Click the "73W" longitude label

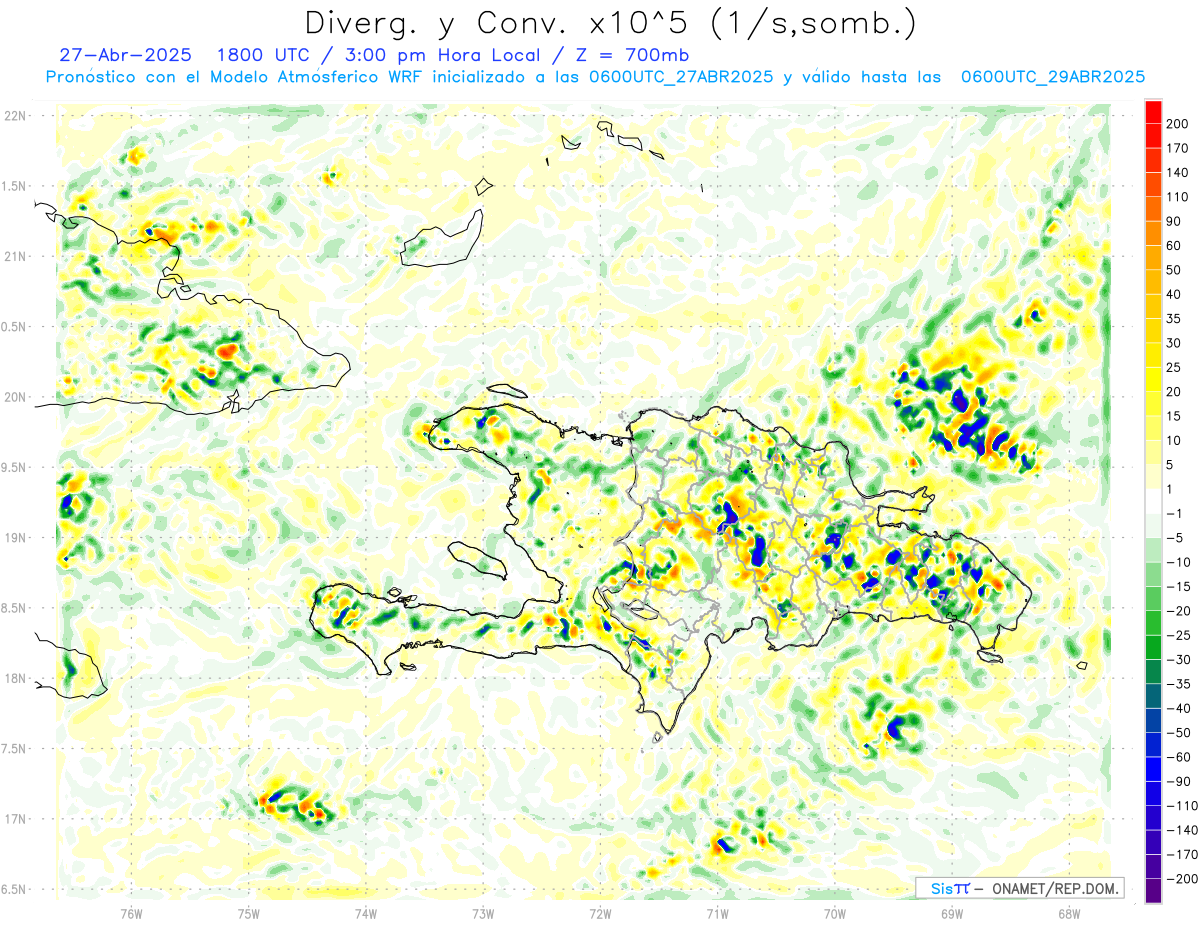click(x=483, y=914)
